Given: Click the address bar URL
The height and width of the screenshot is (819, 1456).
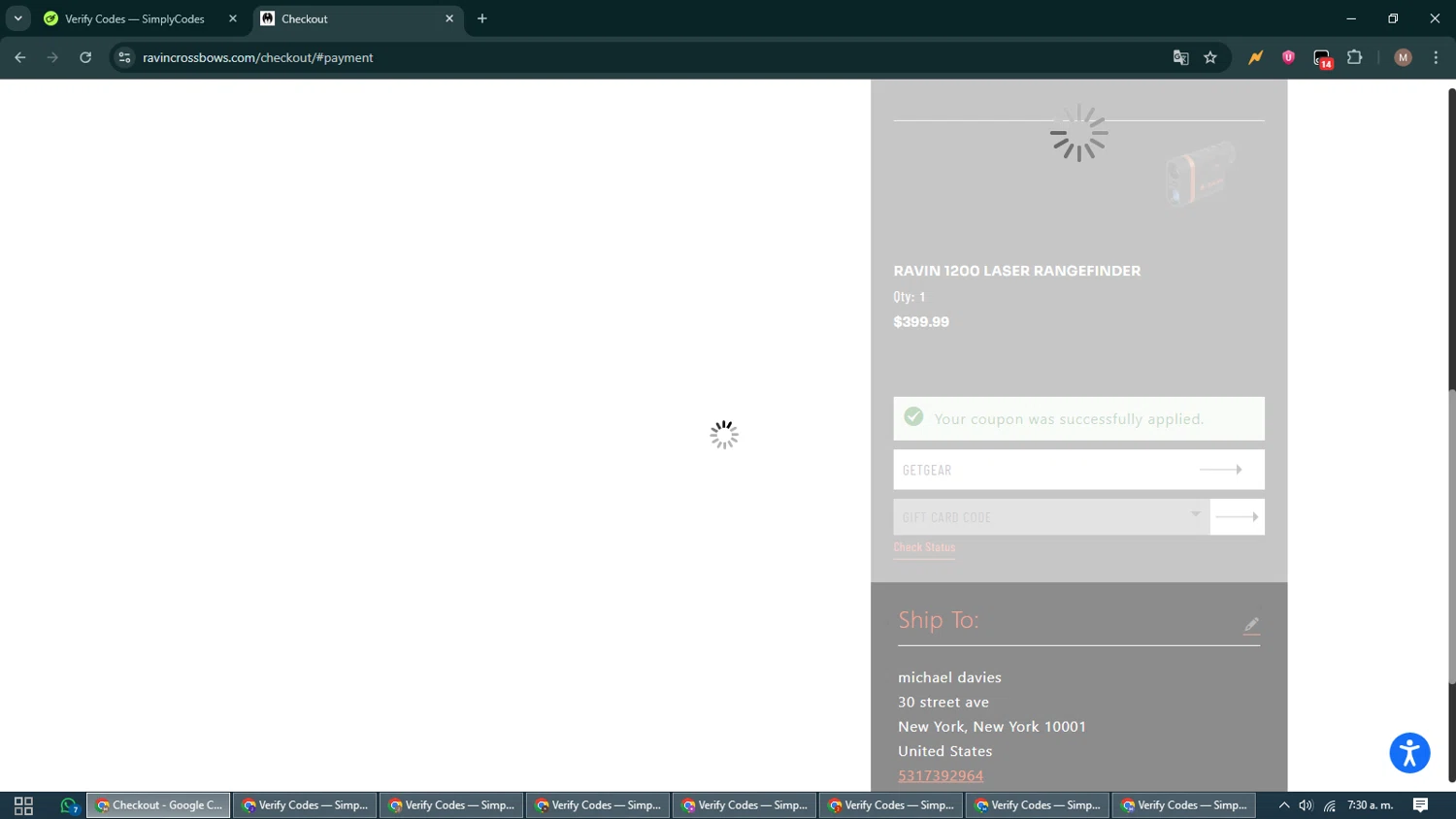Looking at the screenshot, I should [257, 57].
